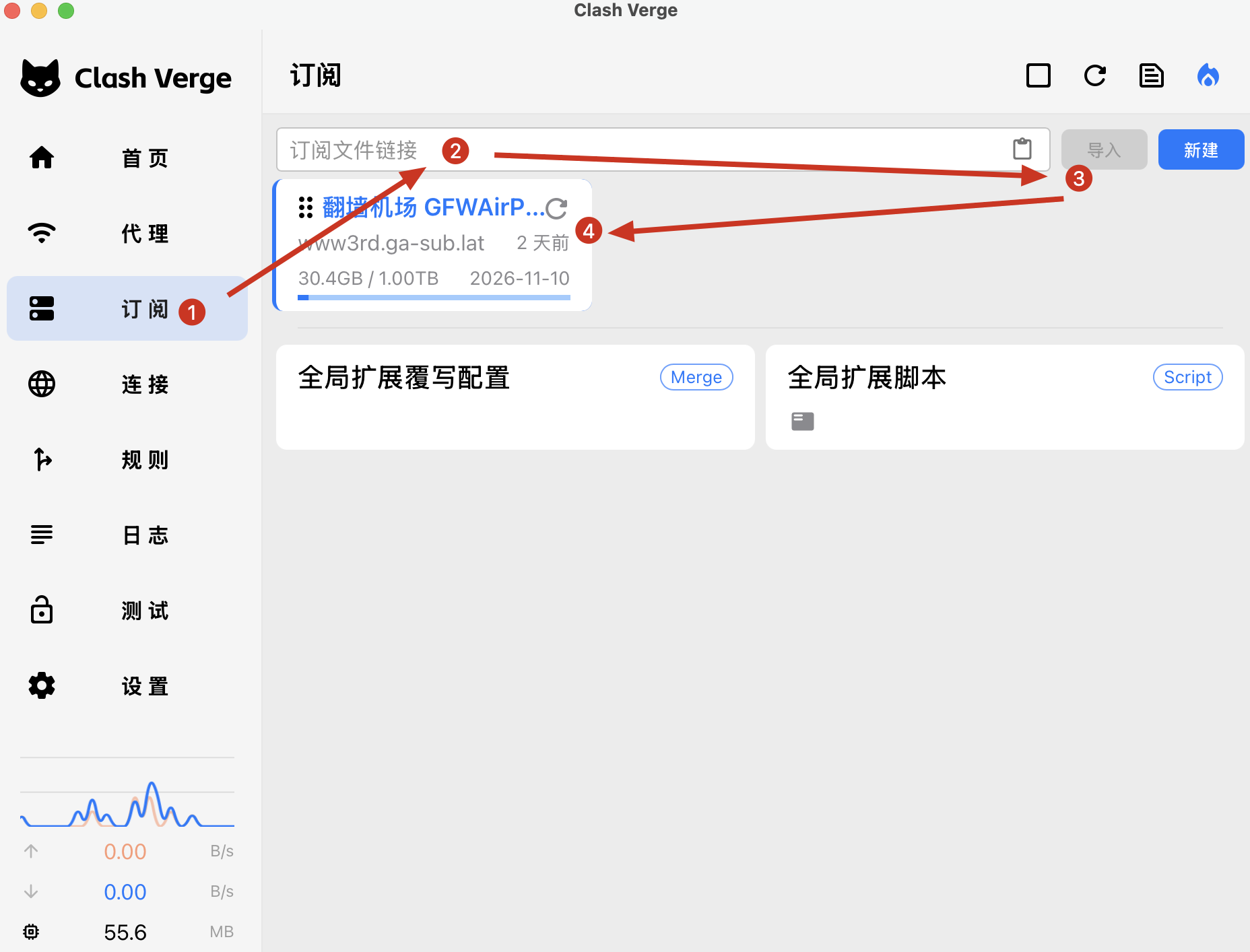Click the Script badge
Image resolution: width=1250 pixels, height=952 pixels.
tap(1187, 377)
